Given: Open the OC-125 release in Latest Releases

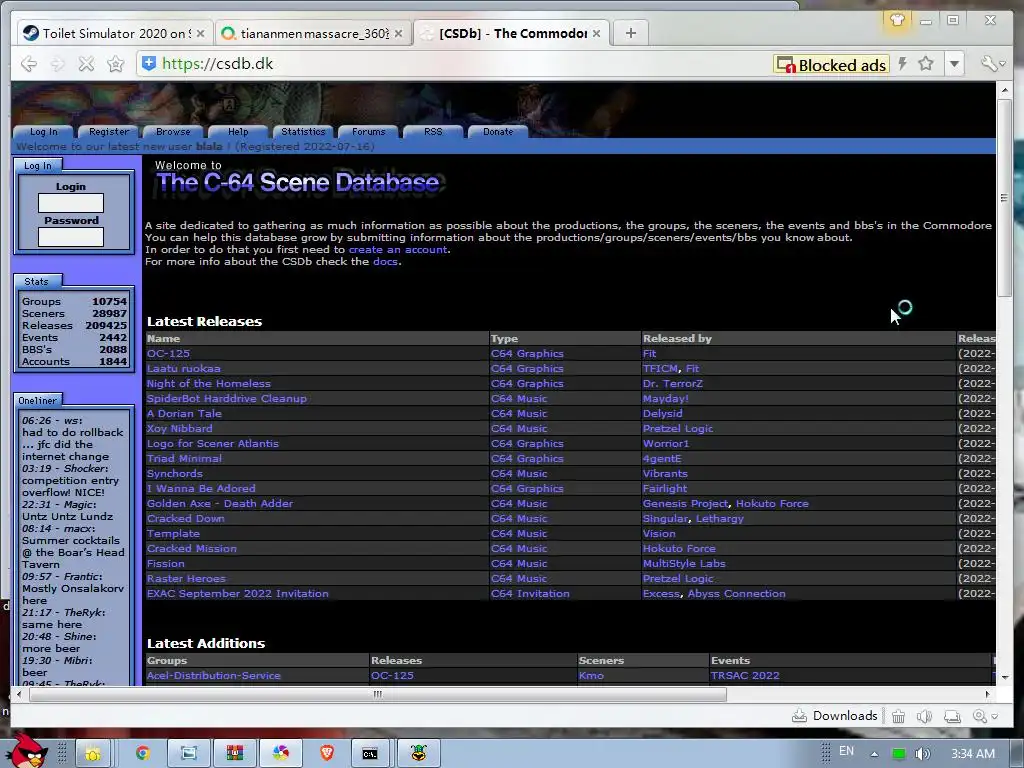Looking at the screenshot, I should [168, 353].
